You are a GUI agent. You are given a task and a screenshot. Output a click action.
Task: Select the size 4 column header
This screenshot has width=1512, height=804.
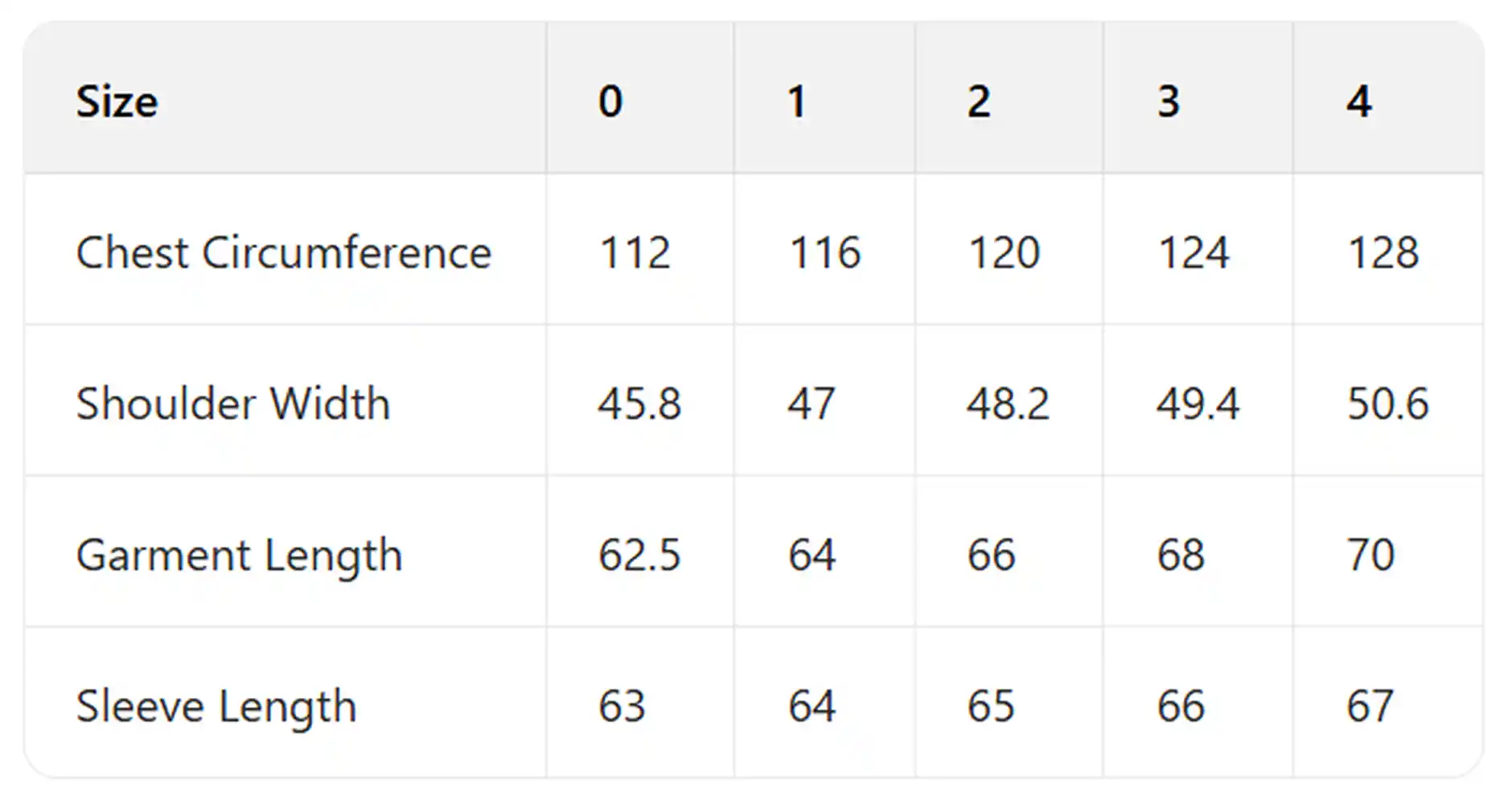tap(1359, 102)
